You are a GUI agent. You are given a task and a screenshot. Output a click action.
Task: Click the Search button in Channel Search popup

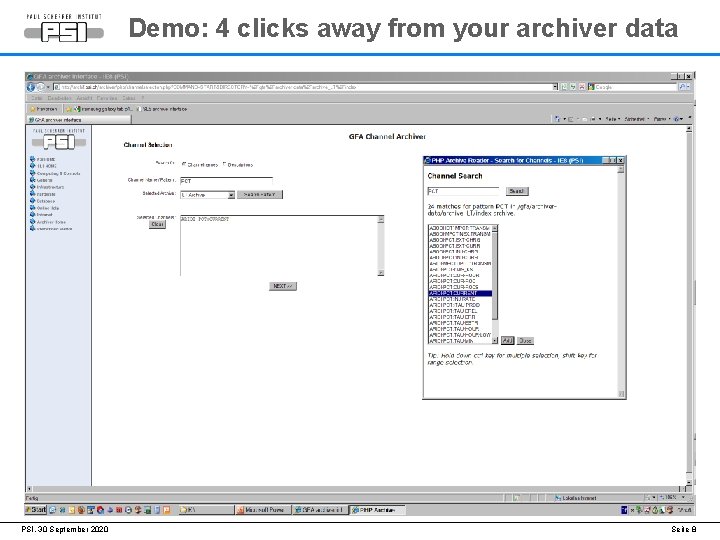pyautogui.click(x=517, y=191)
